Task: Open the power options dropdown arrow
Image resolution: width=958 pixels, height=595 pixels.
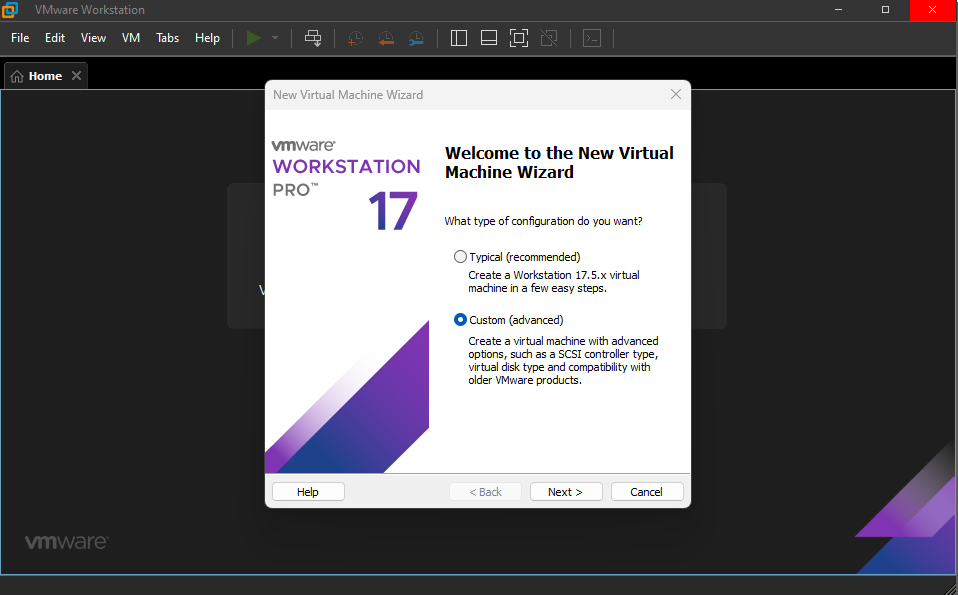Action: 275,38
